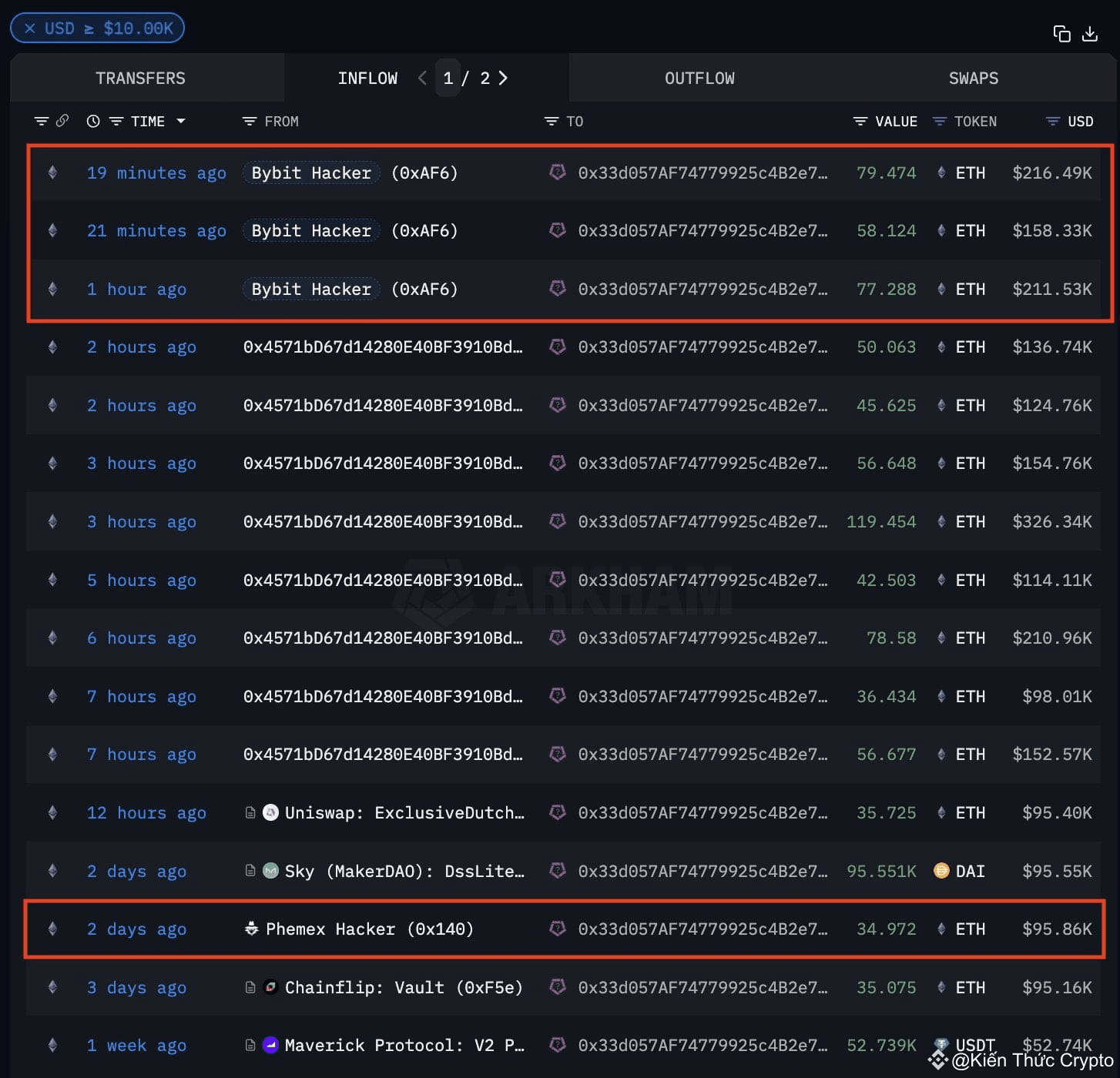
Task: Open Bybit Hacker label in first row
Action: point(311,172)
